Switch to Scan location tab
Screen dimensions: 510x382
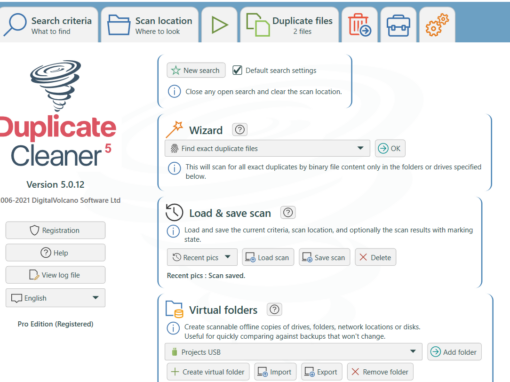150,25
